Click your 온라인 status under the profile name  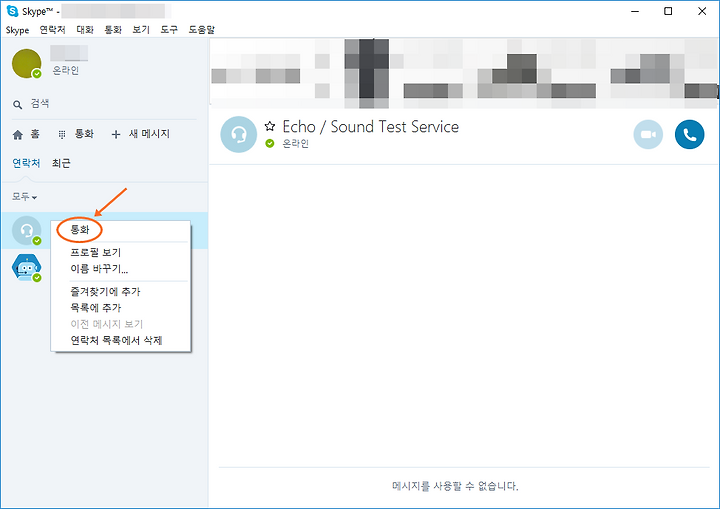66,70
